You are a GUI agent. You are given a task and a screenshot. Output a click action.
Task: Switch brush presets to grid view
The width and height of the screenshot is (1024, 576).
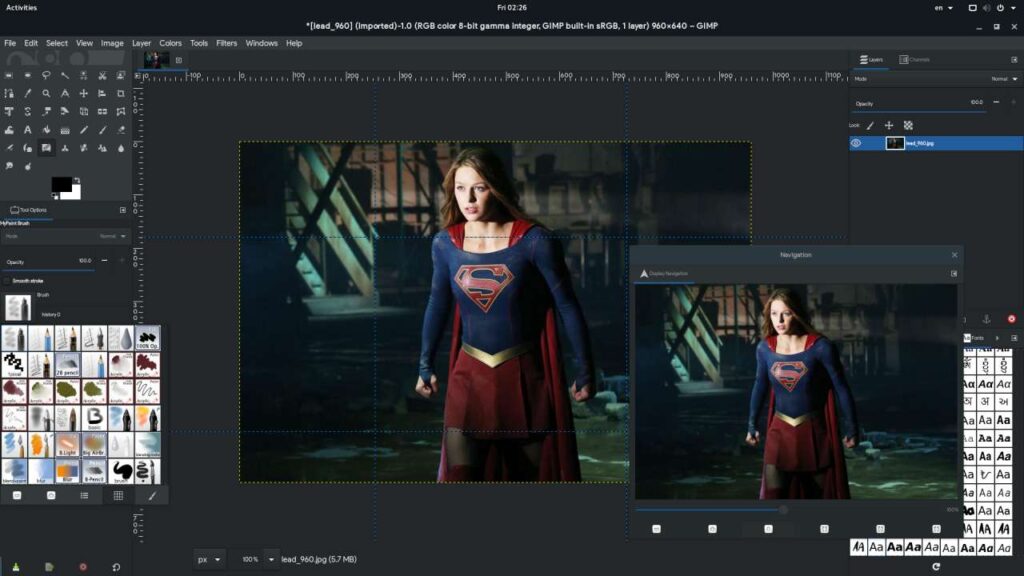coord(118,496)
